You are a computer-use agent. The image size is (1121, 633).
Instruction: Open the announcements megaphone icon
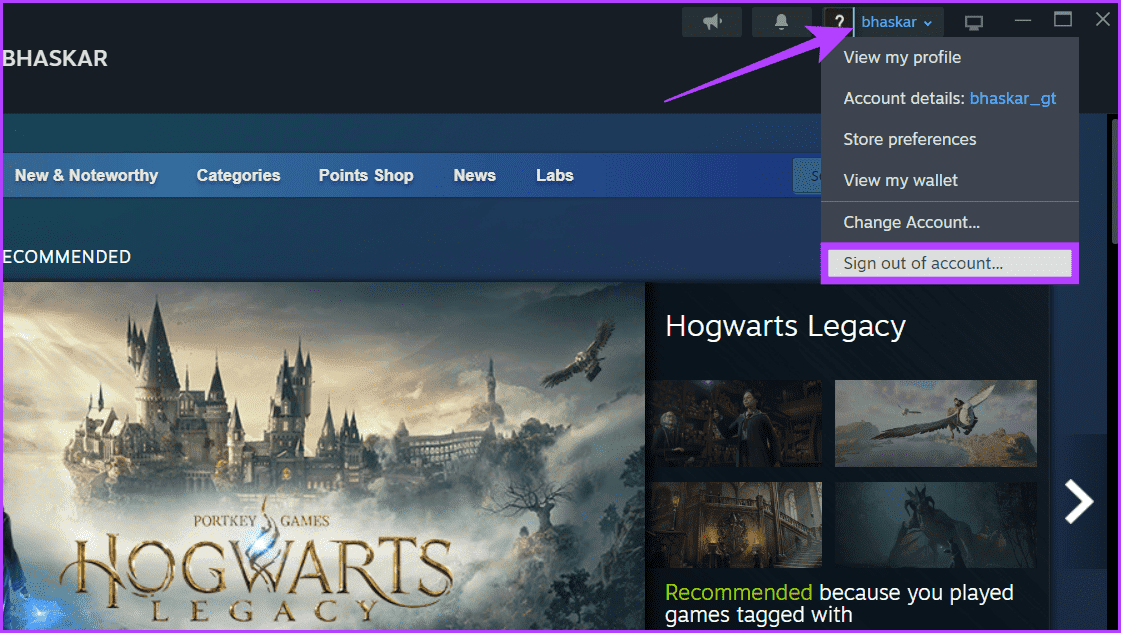tap(711, 22)
